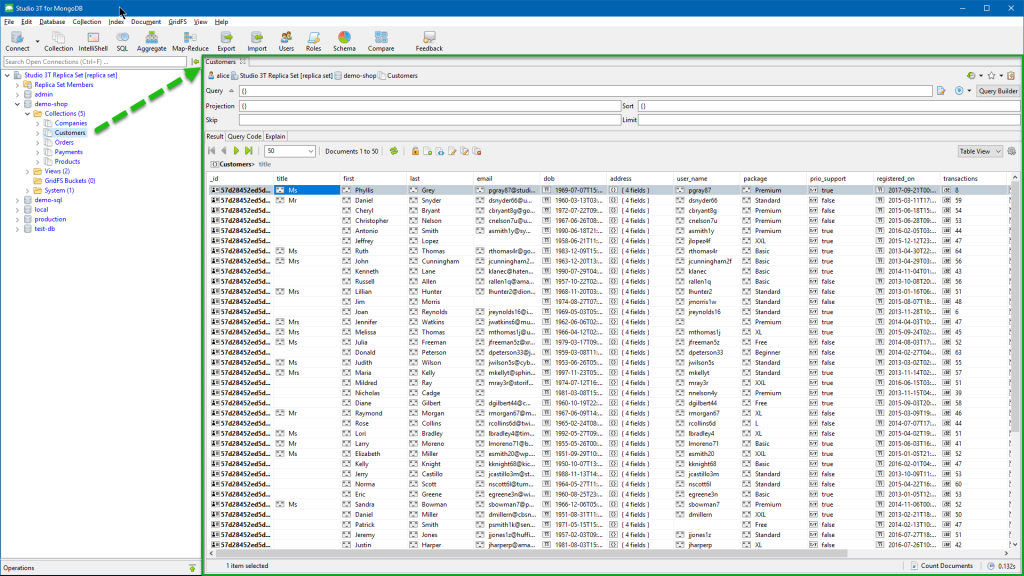The height and width of the screenshot is (576, 1024).
Task: Go to the next page of results
Action: click(236, 152)
